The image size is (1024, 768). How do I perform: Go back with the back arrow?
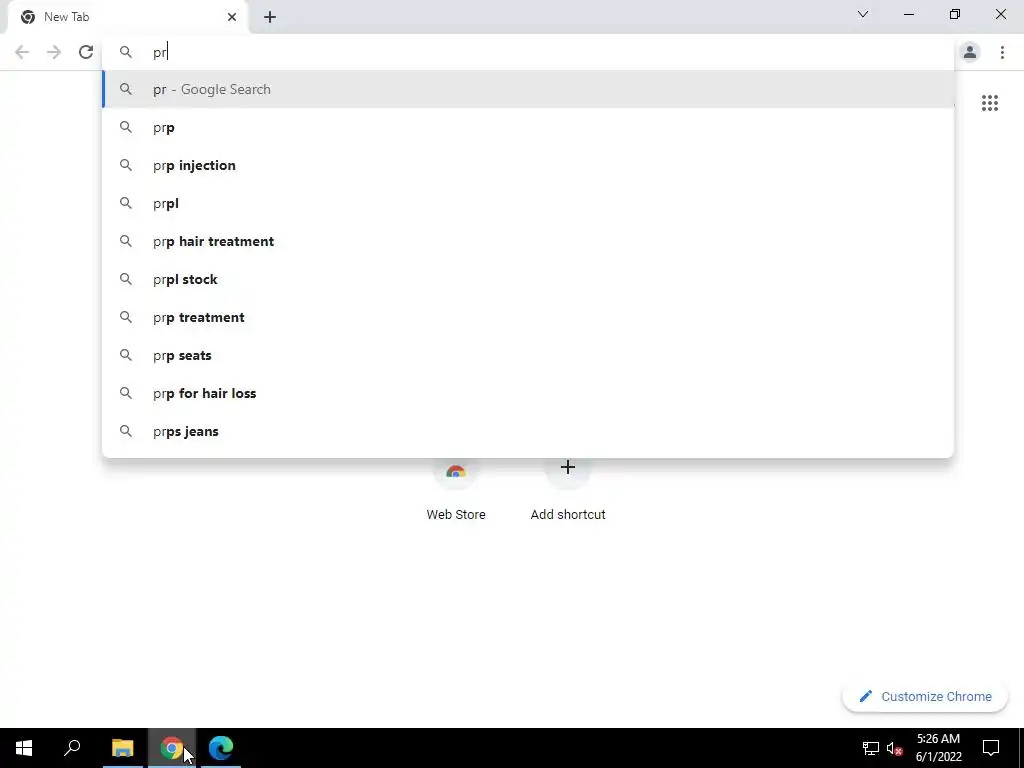coord(22,52)
